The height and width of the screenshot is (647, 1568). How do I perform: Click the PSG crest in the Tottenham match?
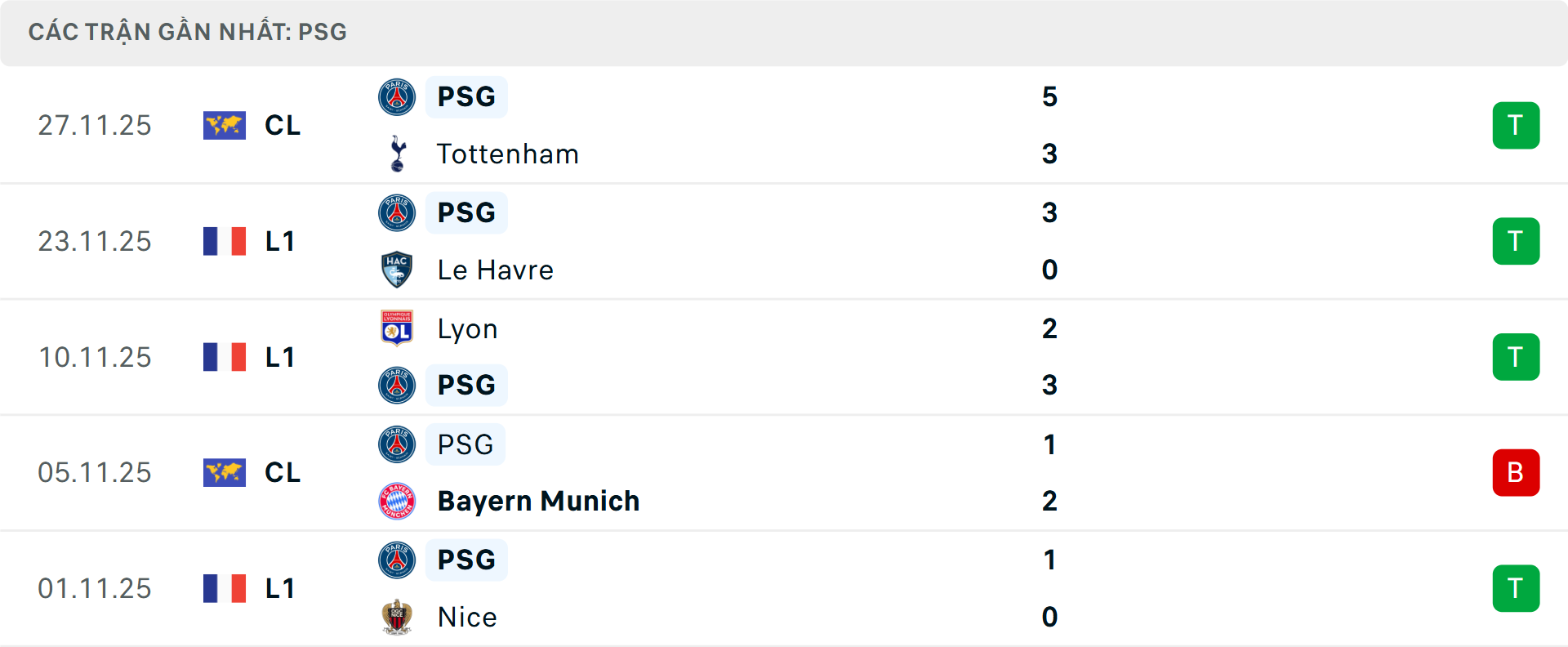tap(397, 97)
